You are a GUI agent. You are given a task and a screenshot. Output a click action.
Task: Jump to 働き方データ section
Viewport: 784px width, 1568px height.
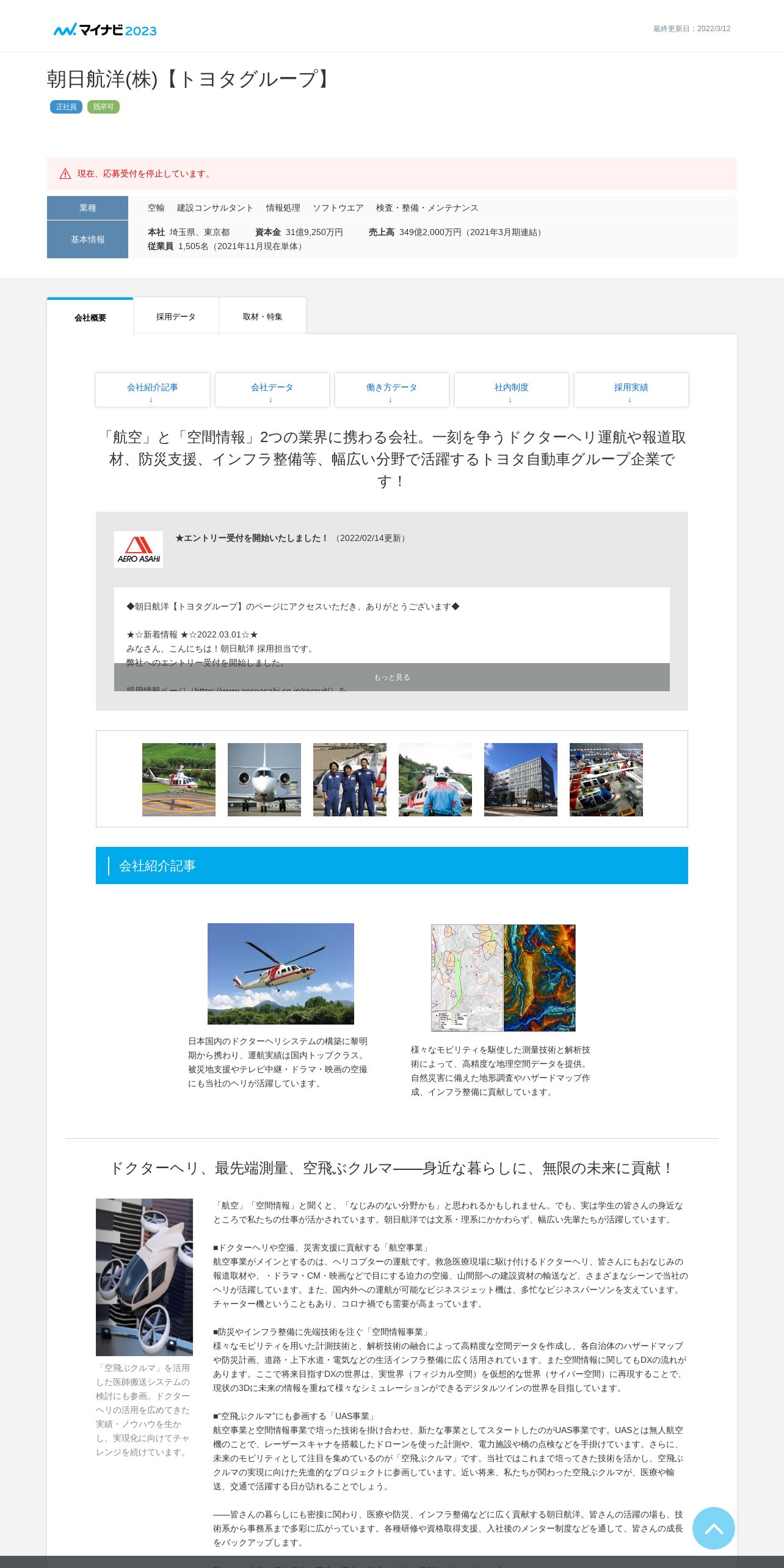pos(392,390)
